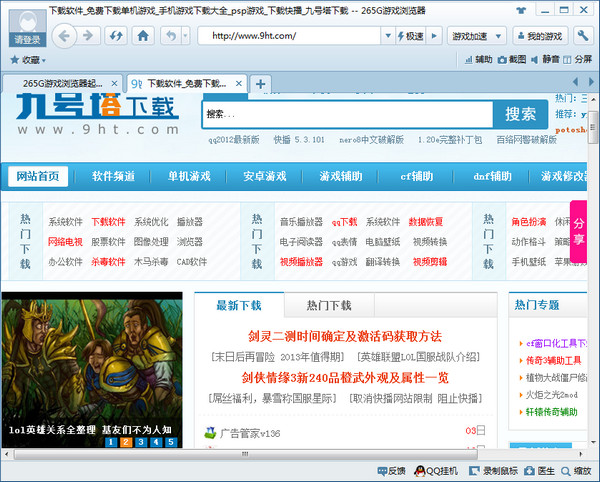
Task: Click the 辅助 assist toolbar icon
Action: pyautogui.click(x=478, y=59)
